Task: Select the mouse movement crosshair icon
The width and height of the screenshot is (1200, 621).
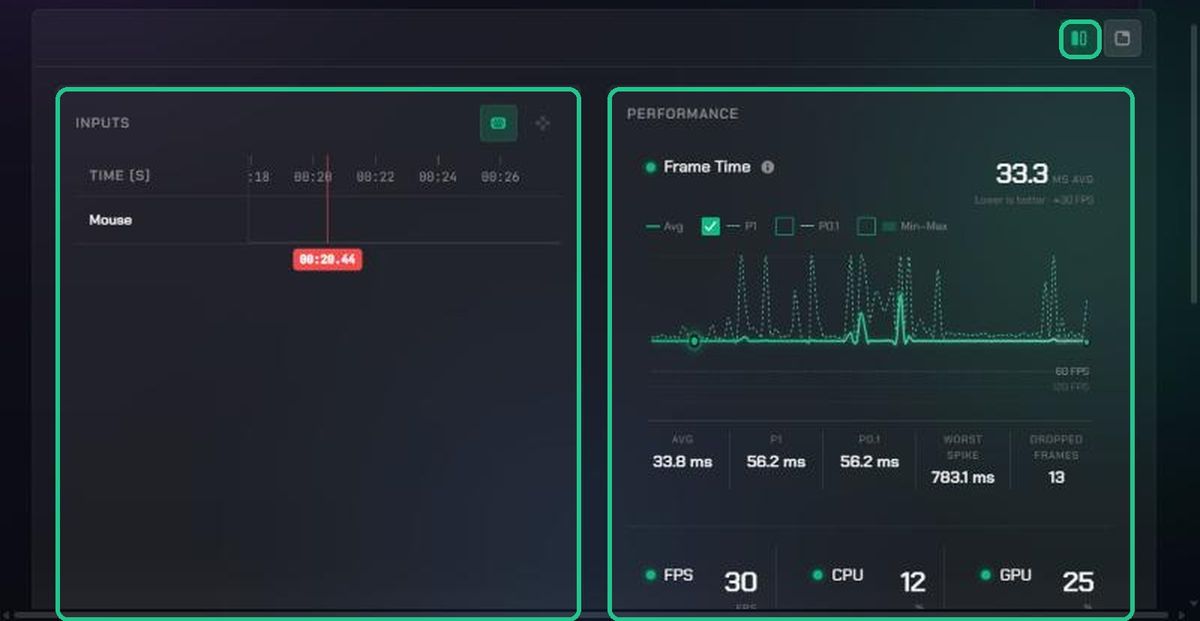Action: point(542,123)
